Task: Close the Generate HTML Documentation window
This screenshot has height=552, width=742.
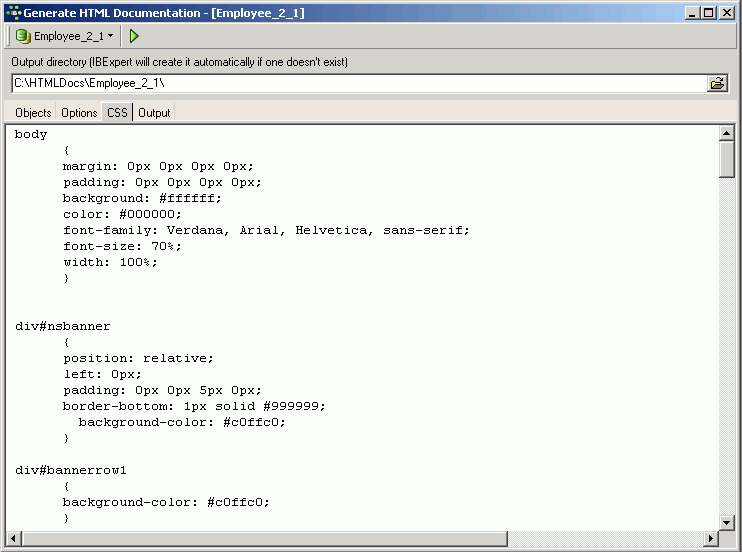Action: [727, 12]
